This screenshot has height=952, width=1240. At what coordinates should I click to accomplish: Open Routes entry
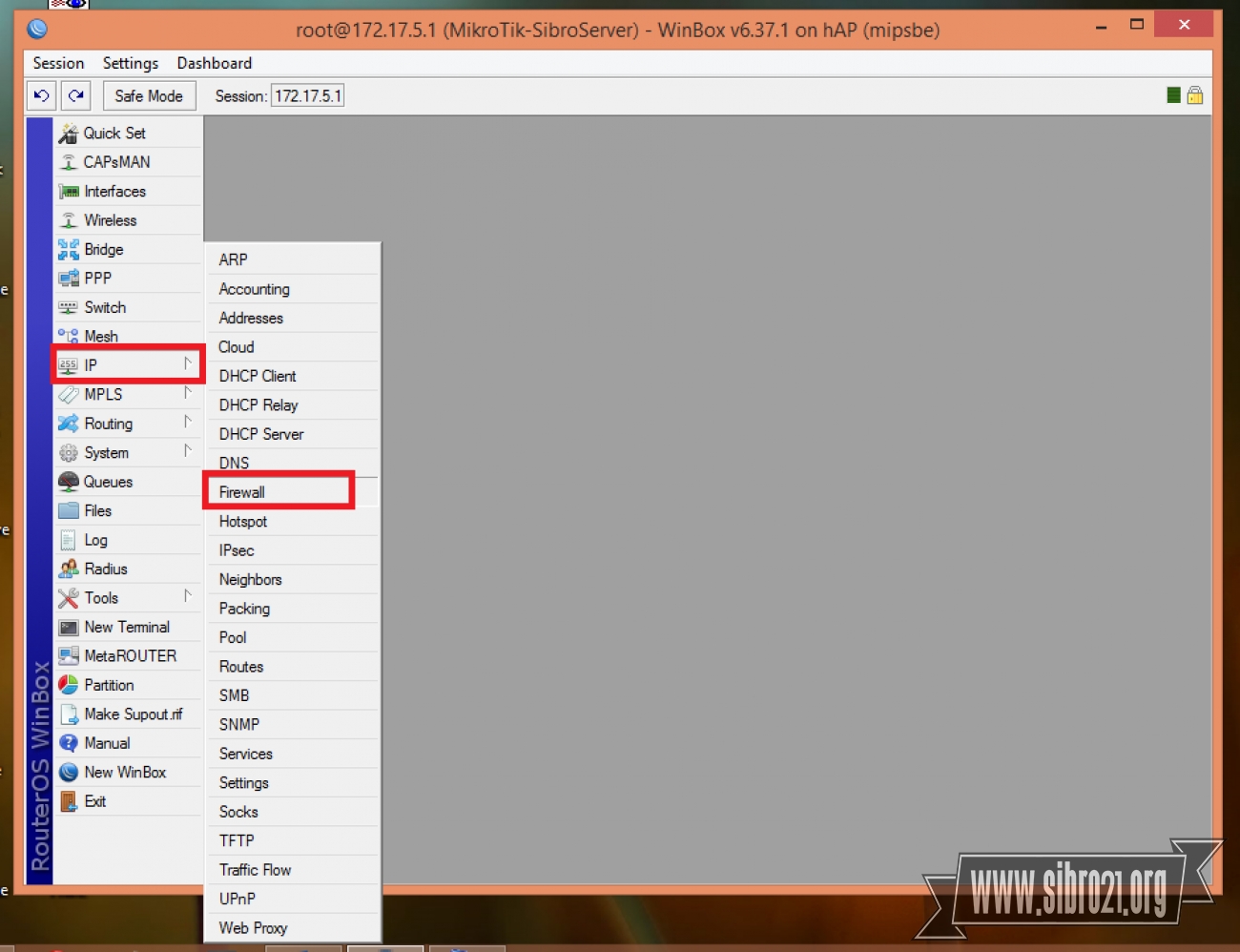point(293,667)
